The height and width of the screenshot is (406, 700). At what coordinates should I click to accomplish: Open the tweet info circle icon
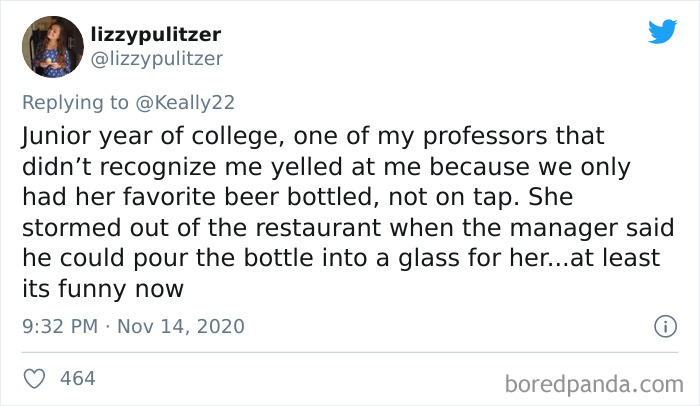[661, 326]
